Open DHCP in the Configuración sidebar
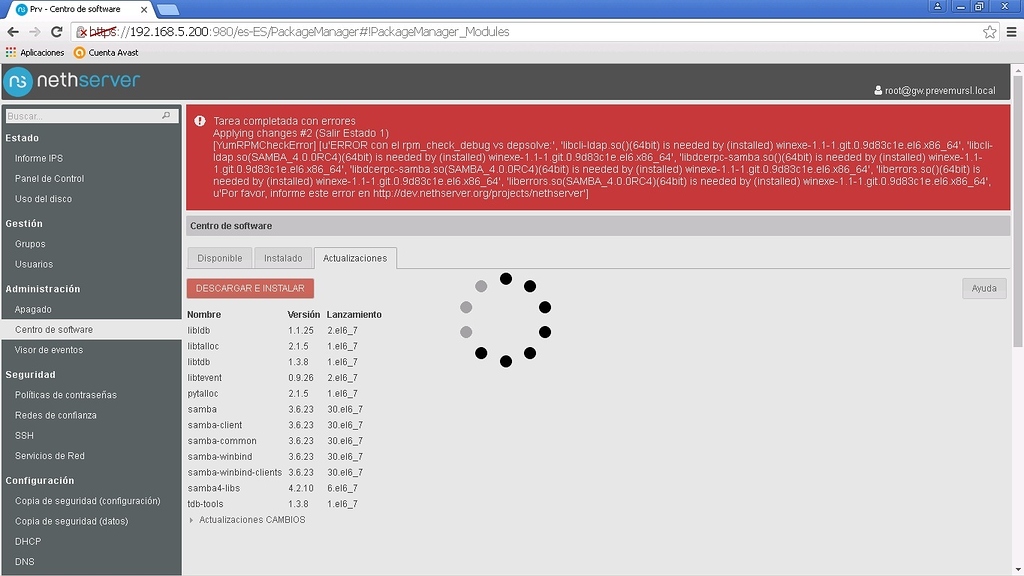This screenshot has width=1024, height=576. 29,541
